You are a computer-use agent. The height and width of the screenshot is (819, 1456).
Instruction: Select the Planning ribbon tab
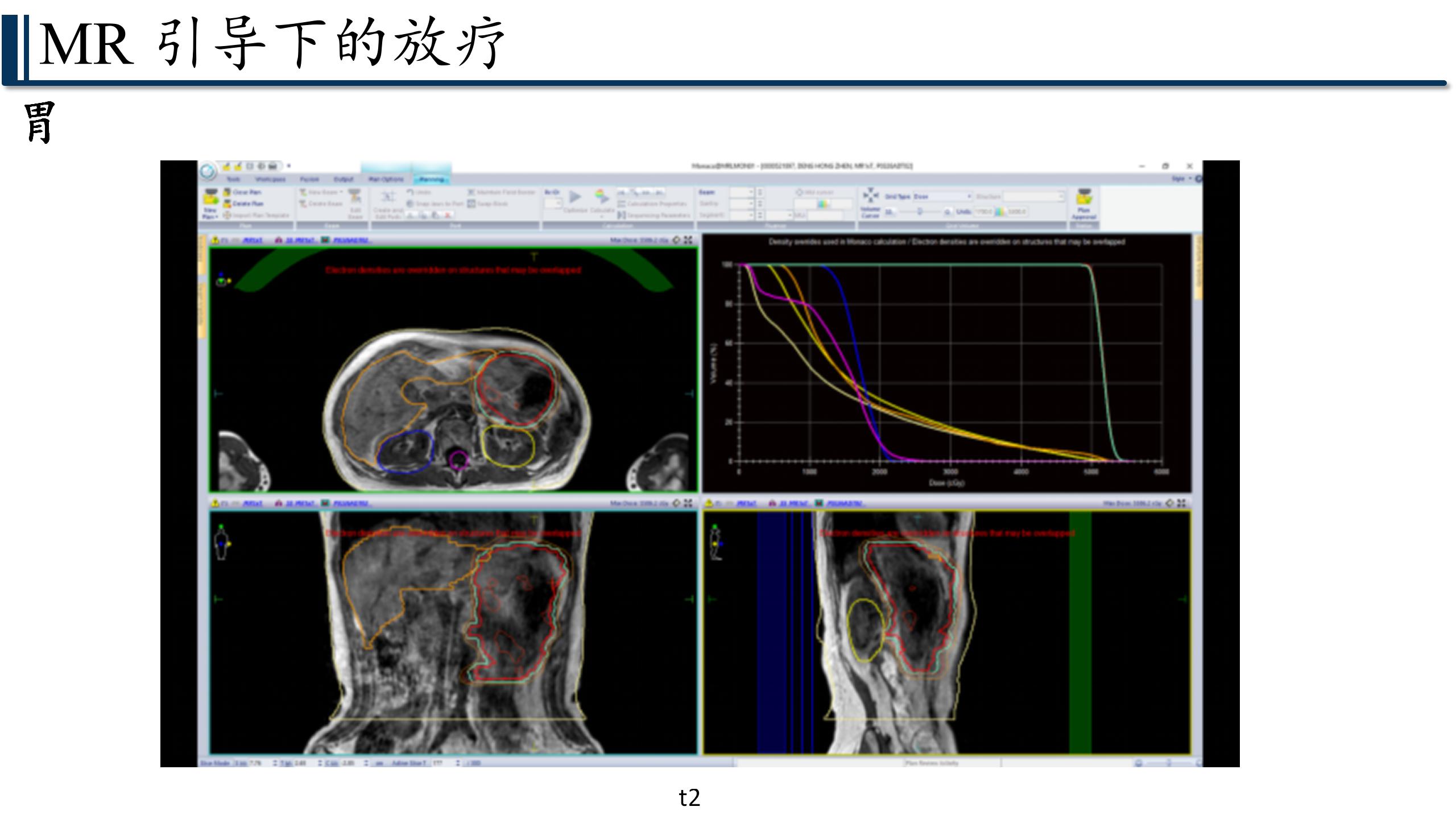[x=432, y=179]
